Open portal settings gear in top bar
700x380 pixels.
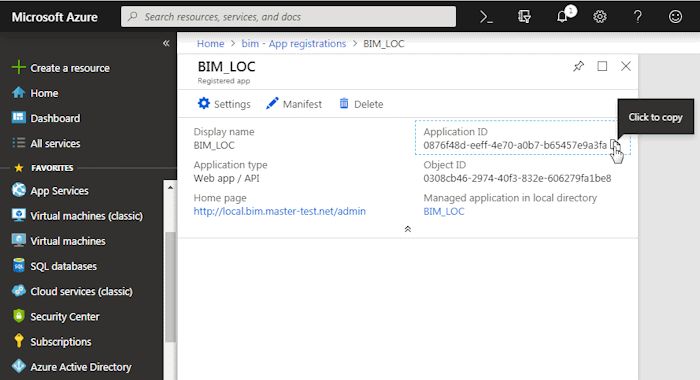pos(600,17)
